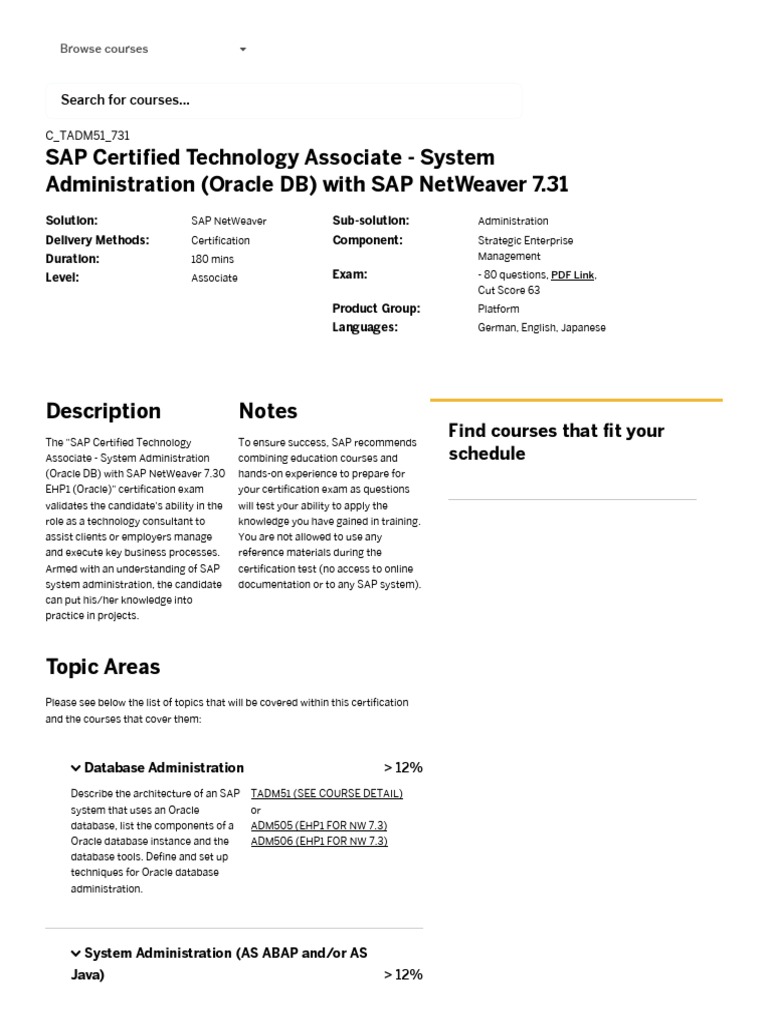Click the Product Group: label
This screenshot has height=1024, width=768.
(x=376, y=309)
